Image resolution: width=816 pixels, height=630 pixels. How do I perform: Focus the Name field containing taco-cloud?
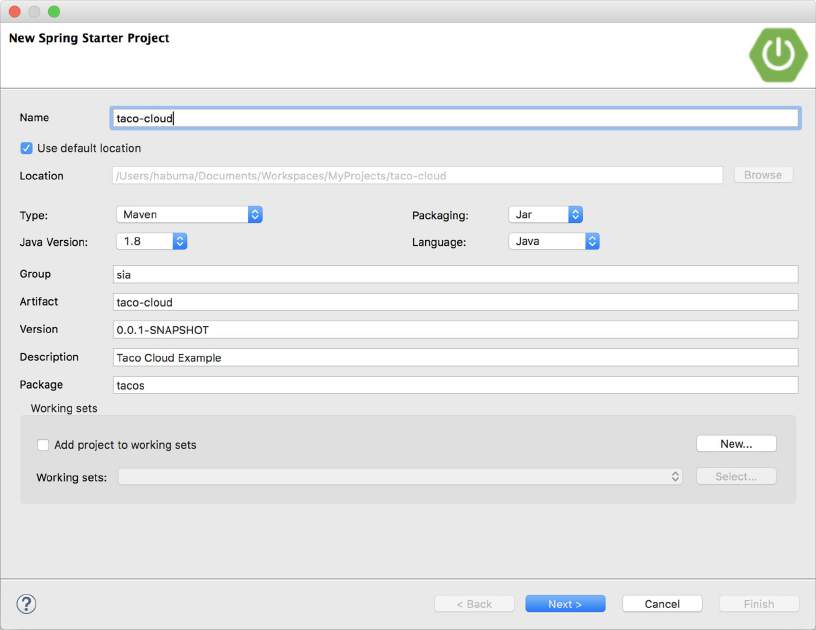455,118
